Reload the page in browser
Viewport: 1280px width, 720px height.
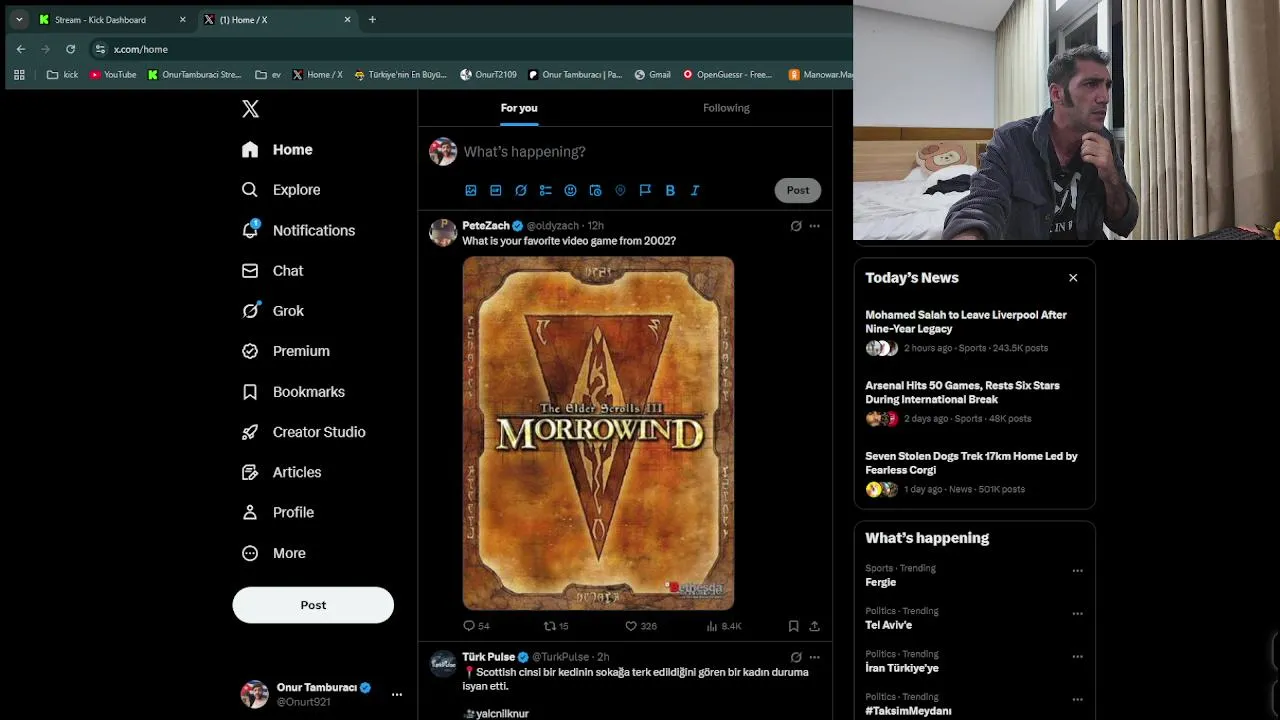70,49
